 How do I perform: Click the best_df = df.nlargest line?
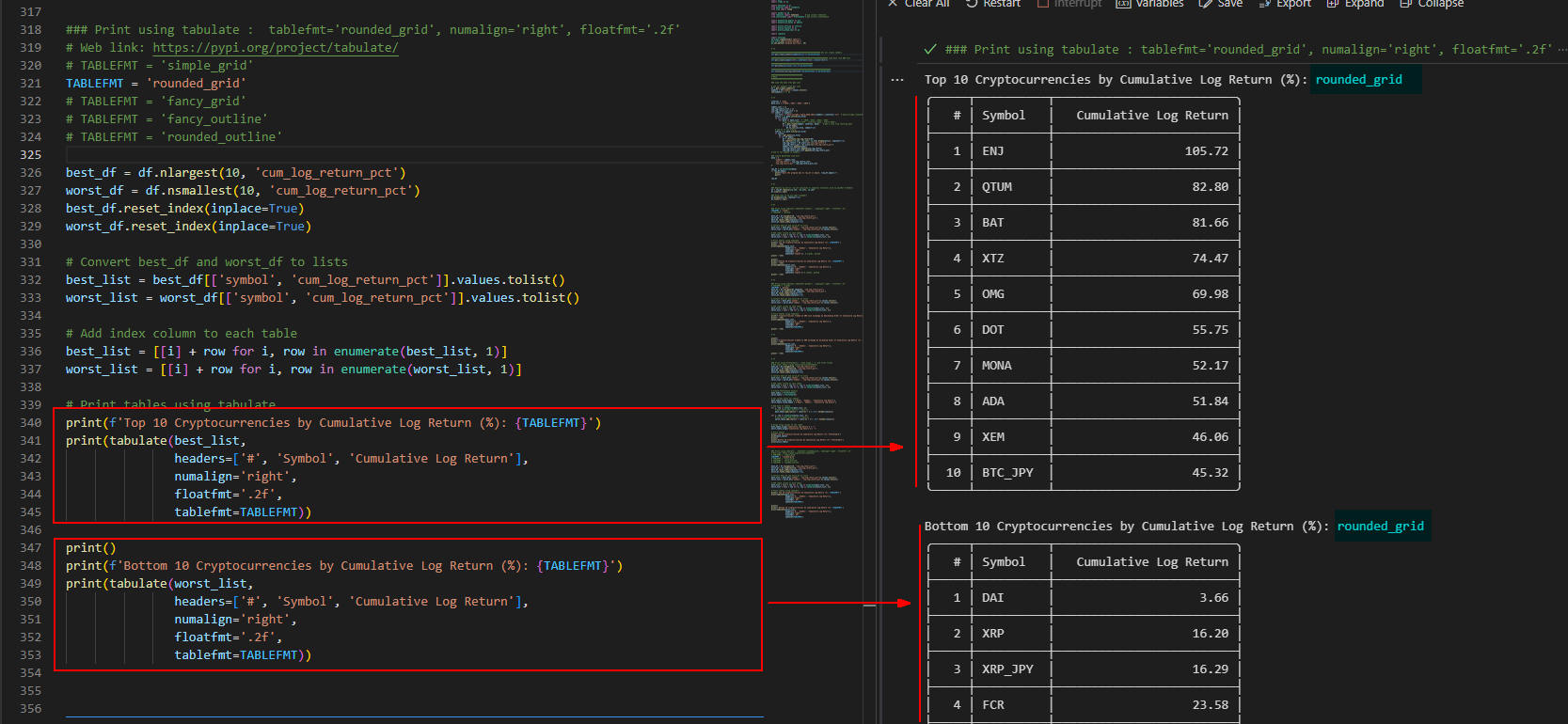[235, 173]
